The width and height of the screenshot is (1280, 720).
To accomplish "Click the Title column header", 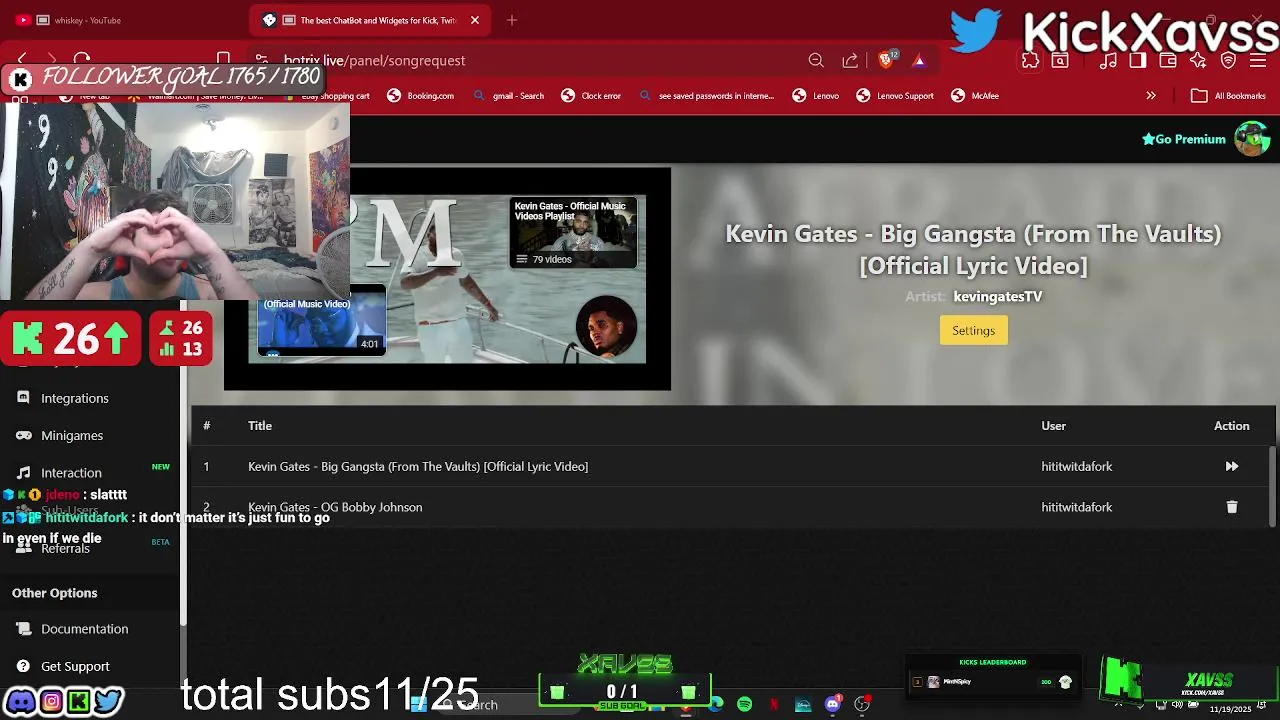I will pos(260,426).
